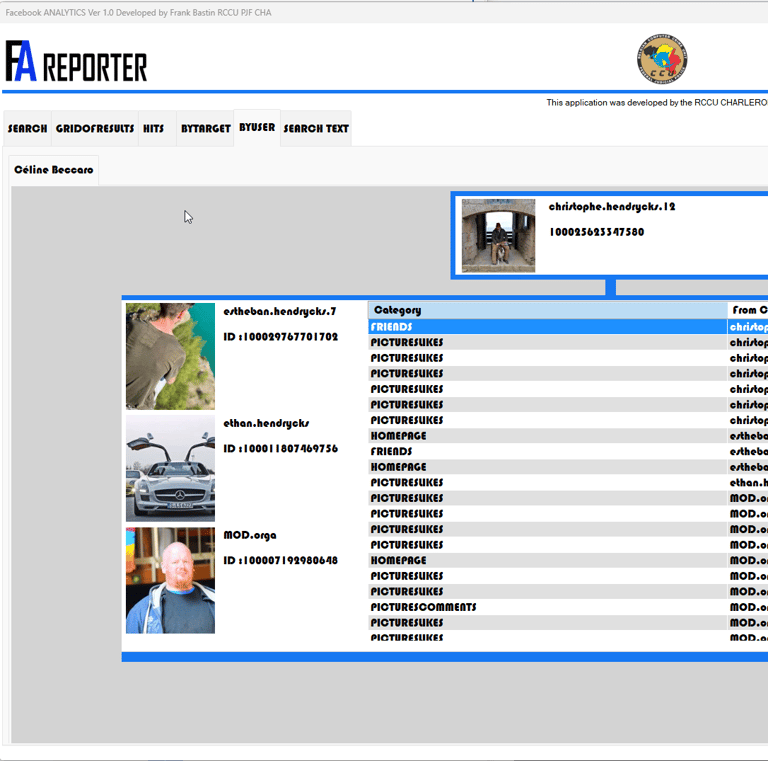This screenshot has height=761, width=768.
Task: Click the ethan.hendrycks name label
Action: [266, 423]
